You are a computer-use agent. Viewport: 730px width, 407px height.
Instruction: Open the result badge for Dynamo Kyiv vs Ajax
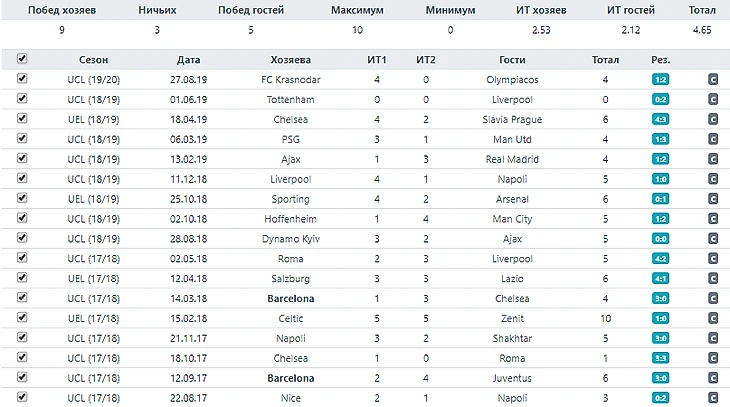(x=660, y=239)
